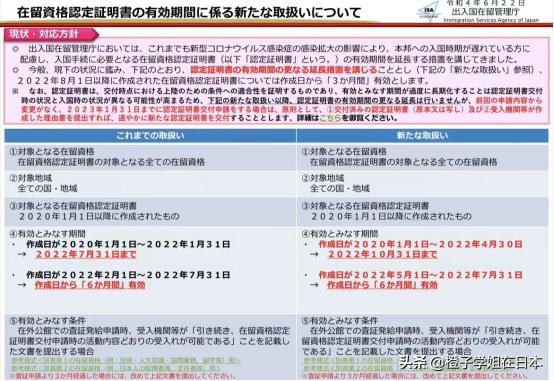554x381 pixels.
Task: Click underlined 2022年7月31日まで
Action: (x=86, y=254)
